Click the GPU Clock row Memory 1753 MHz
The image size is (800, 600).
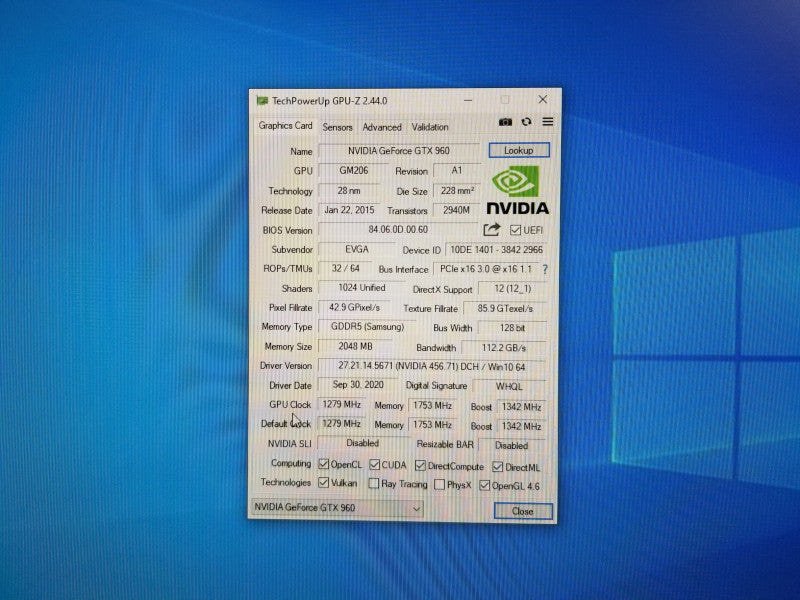click(432, 406)
